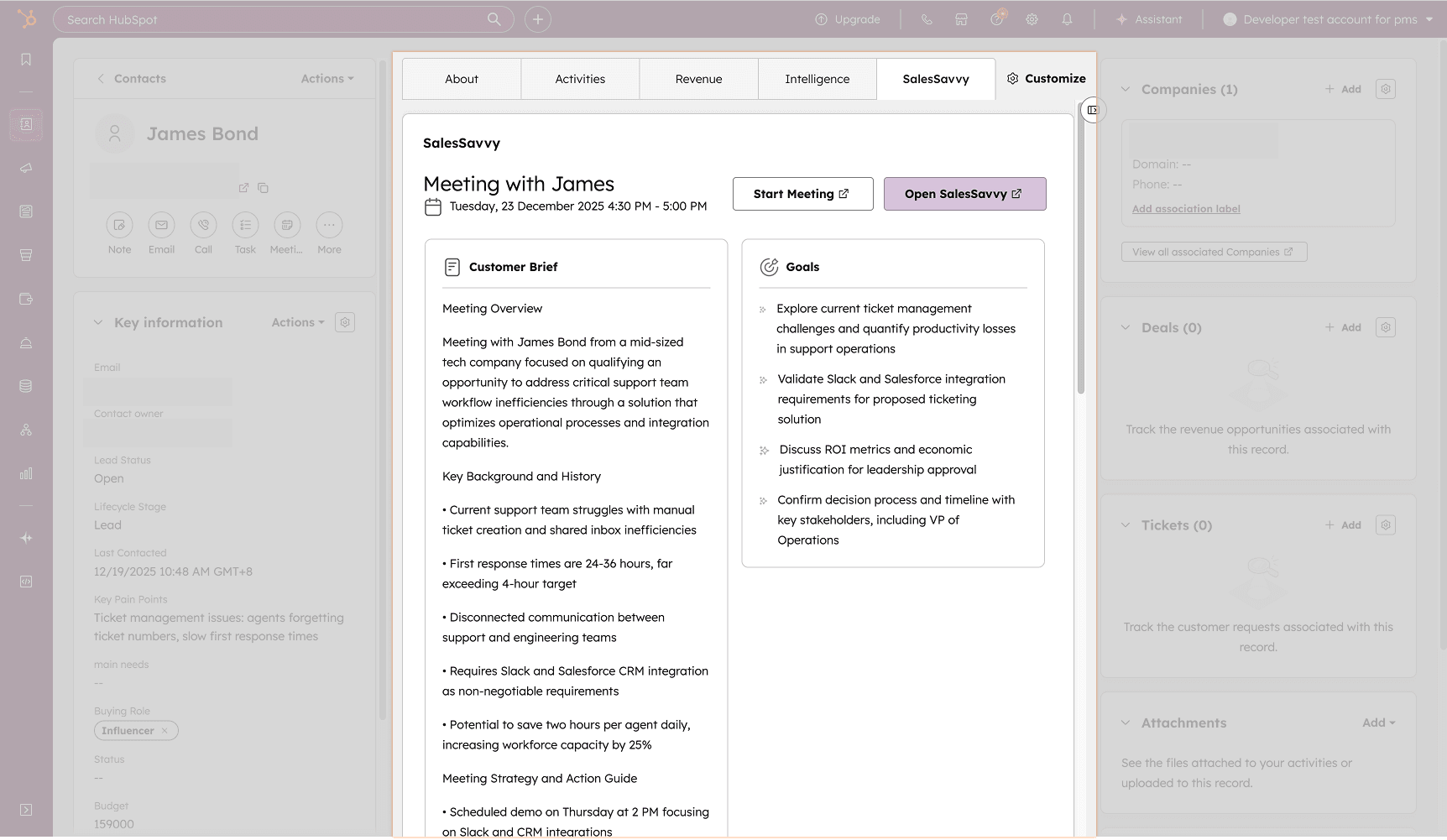Click the Meeting action icon

pos(287,225)
